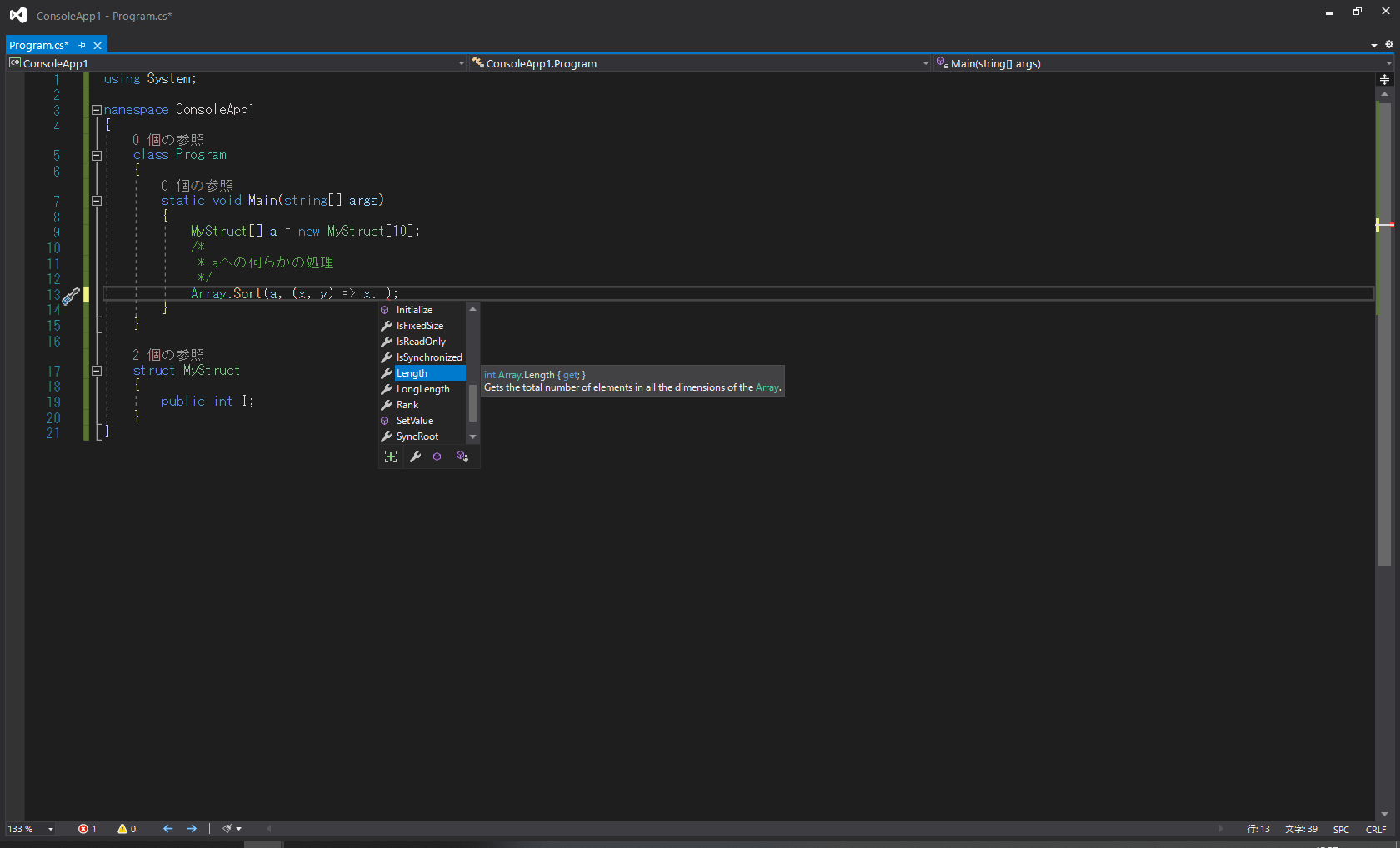The image size is (1400, 848).
Task: Toggle the properties wrench filter in IntelliSense
Action: click(415, 456)
